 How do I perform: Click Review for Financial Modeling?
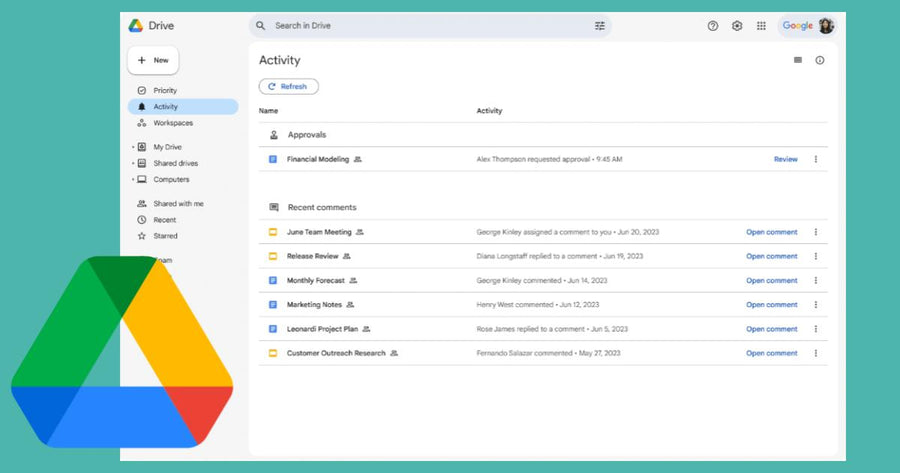(785, 159)
